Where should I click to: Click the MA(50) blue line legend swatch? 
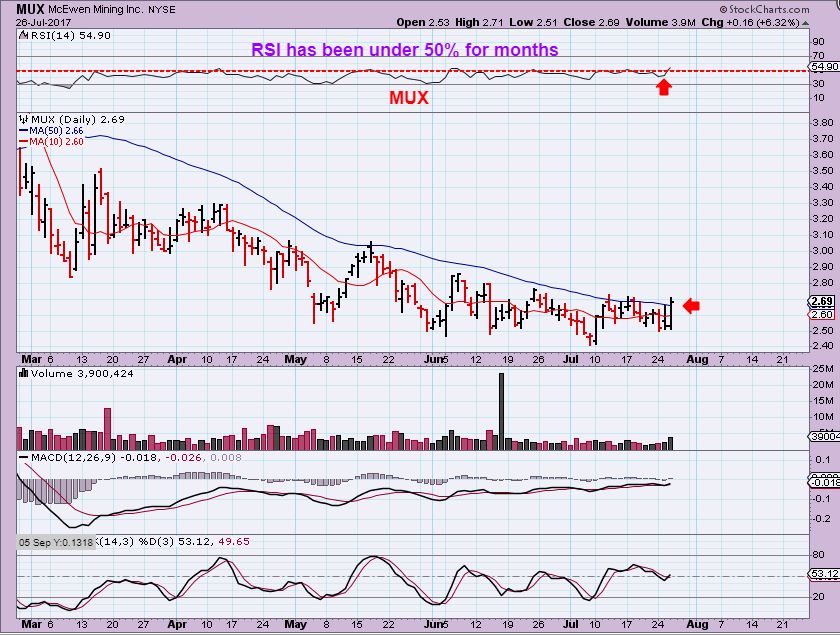pos(24,131)
